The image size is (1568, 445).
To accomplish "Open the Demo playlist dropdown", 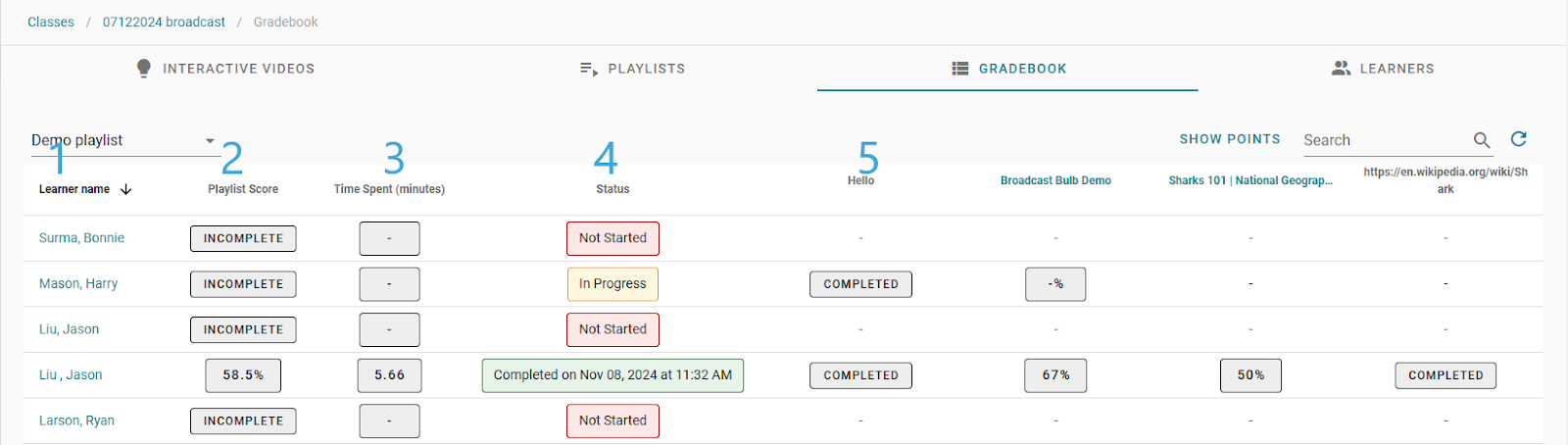I will point(124,140).
